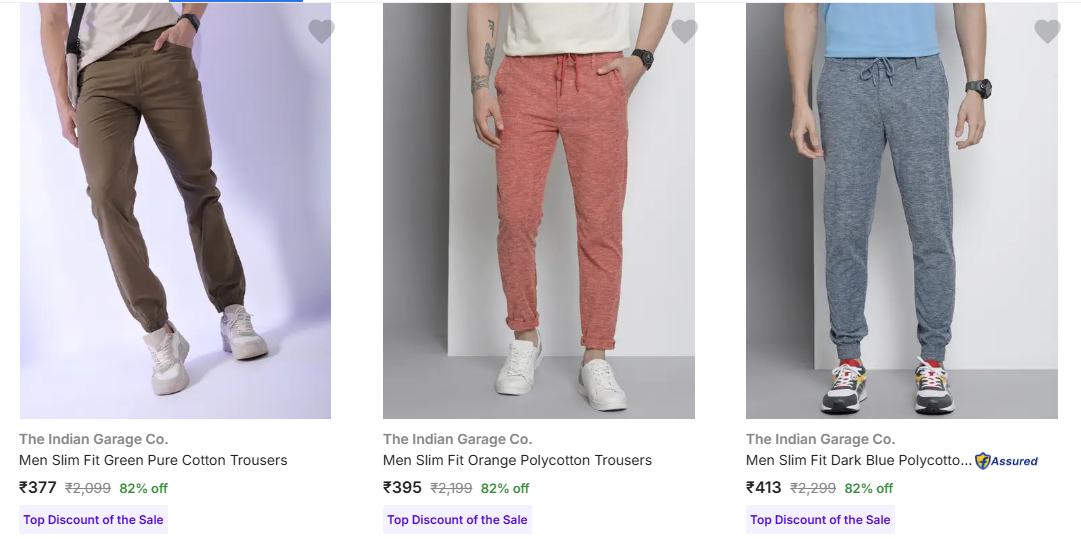View the dark blue joggers product image
Image resolution: width=1081 pixels, height=539 pixels.
[901, 210]
